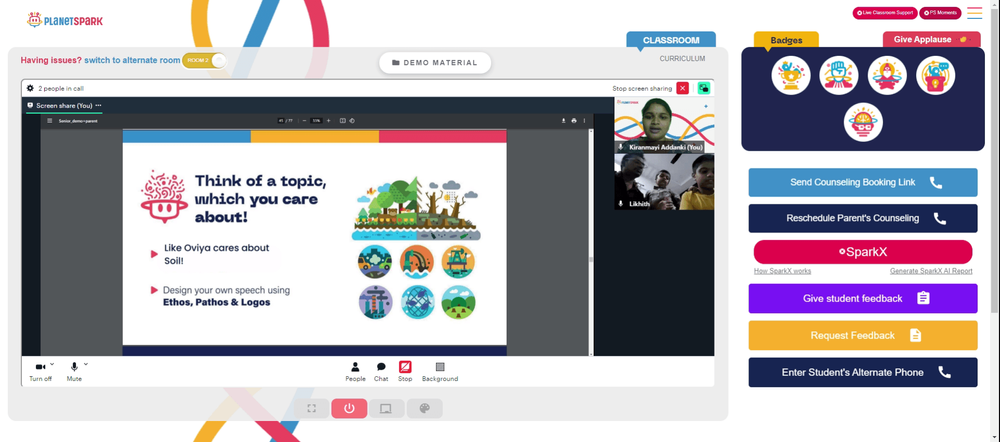Open the PDF viewer sidebar menu icon
Viewport: 1000px width, 442px height.
(x=49, y=121)
